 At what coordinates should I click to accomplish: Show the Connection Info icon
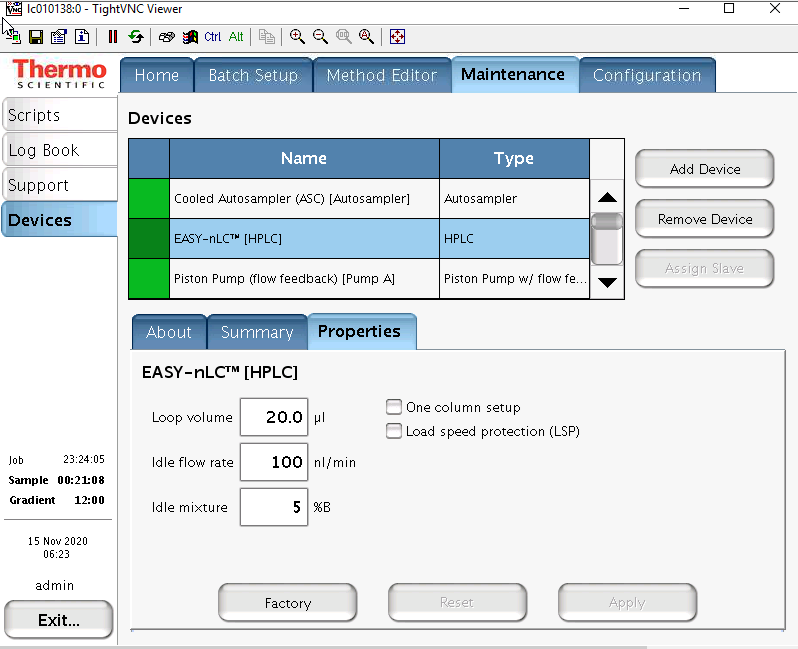click(82, 37)
